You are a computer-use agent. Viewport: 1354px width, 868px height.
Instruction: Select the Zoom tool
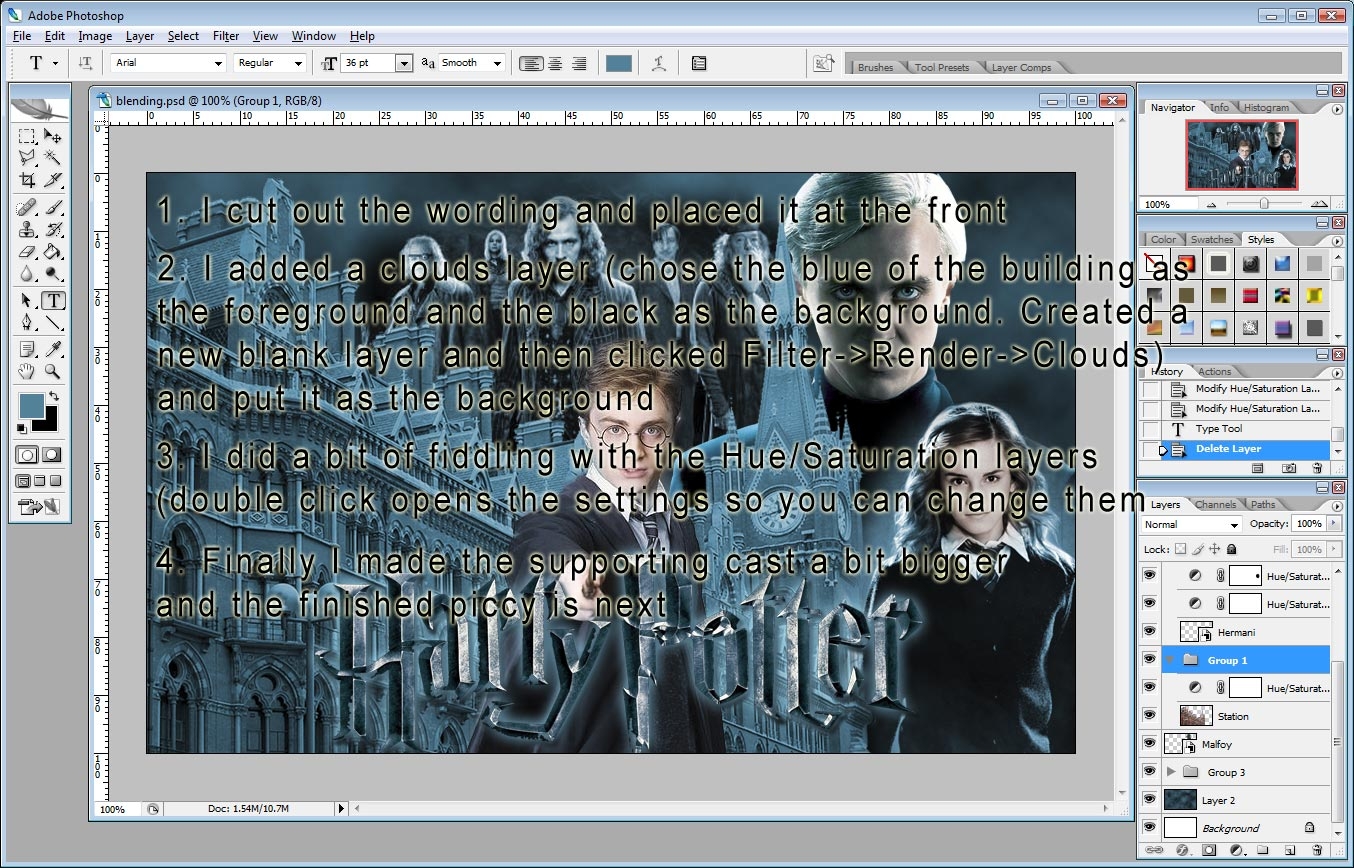pyautogui.click(x=53, y=372)
